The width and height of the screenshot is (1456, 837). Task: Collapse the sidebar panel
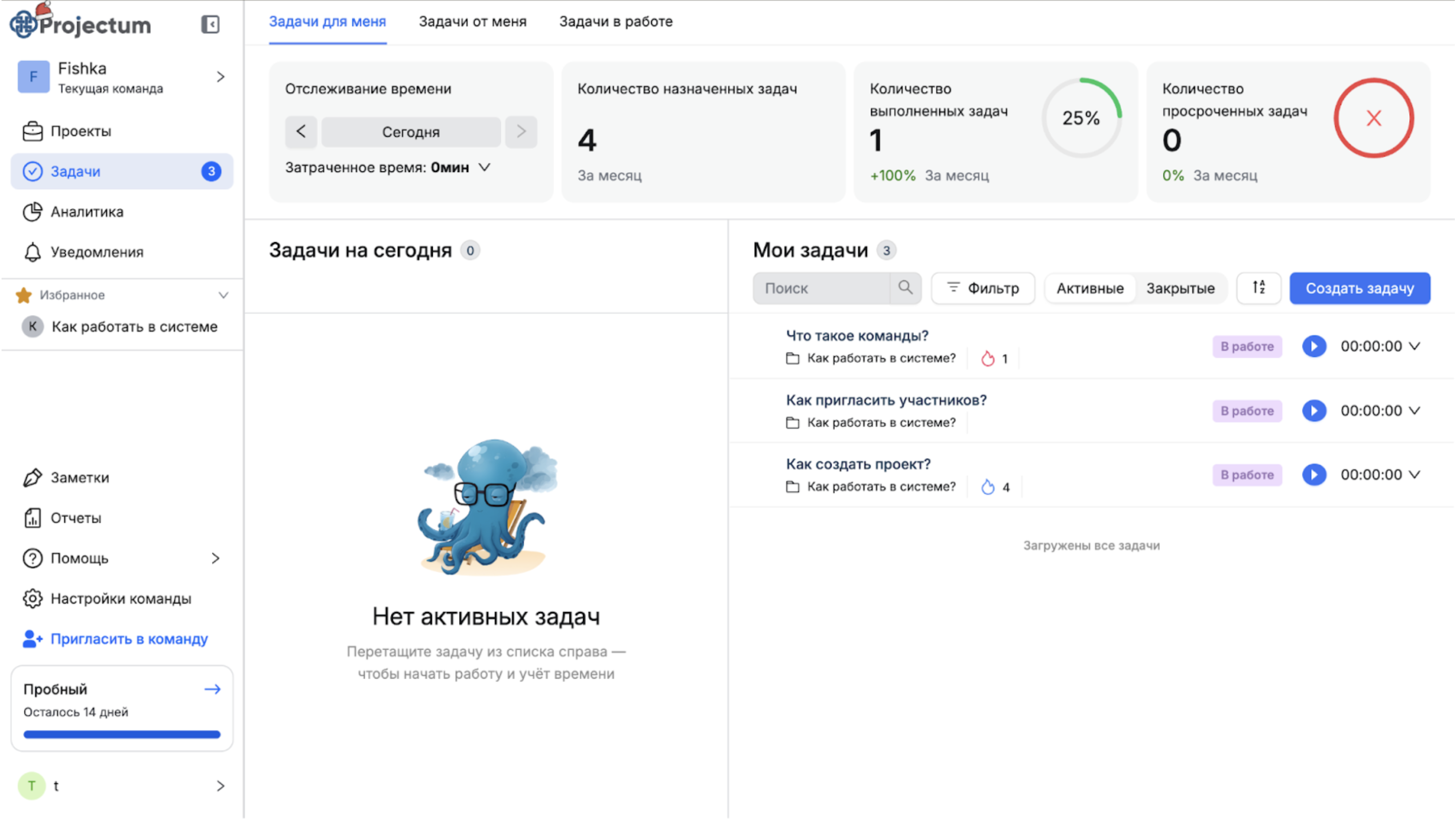point(211,24)
